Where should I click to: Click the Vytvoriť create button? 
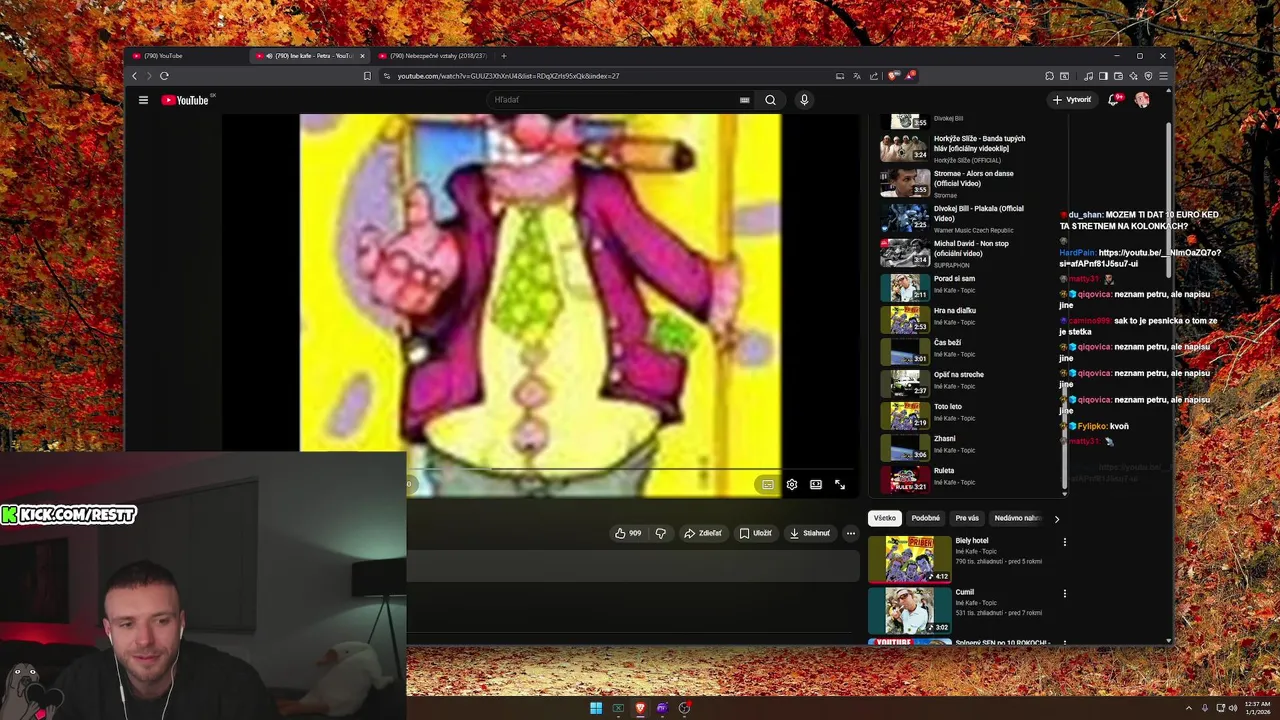point(1072,100)
